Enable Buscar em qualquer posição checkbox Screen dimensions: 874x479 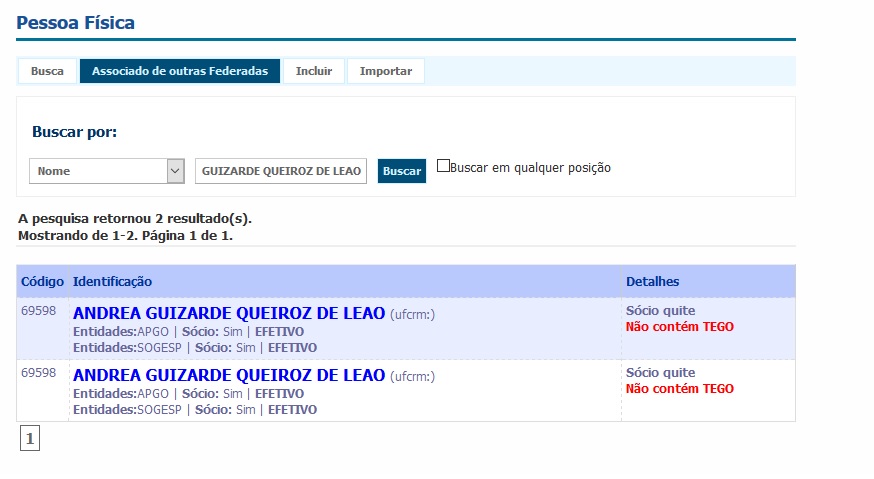pos(444,167)
